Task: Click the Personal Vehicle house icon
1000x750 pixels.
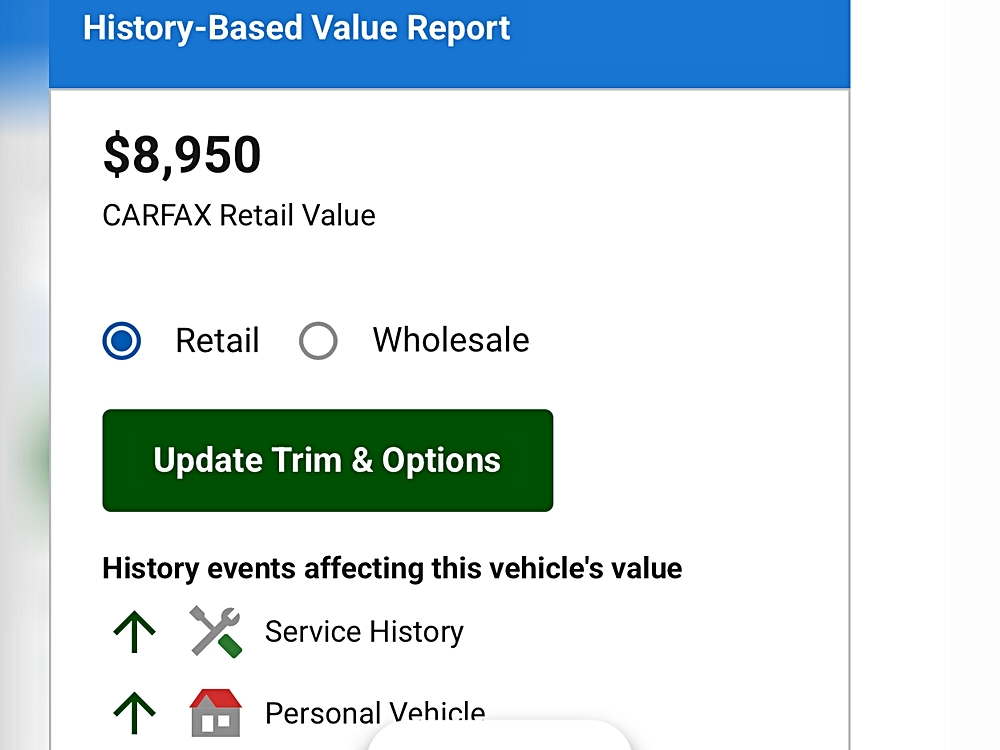Action: (216, 713)
